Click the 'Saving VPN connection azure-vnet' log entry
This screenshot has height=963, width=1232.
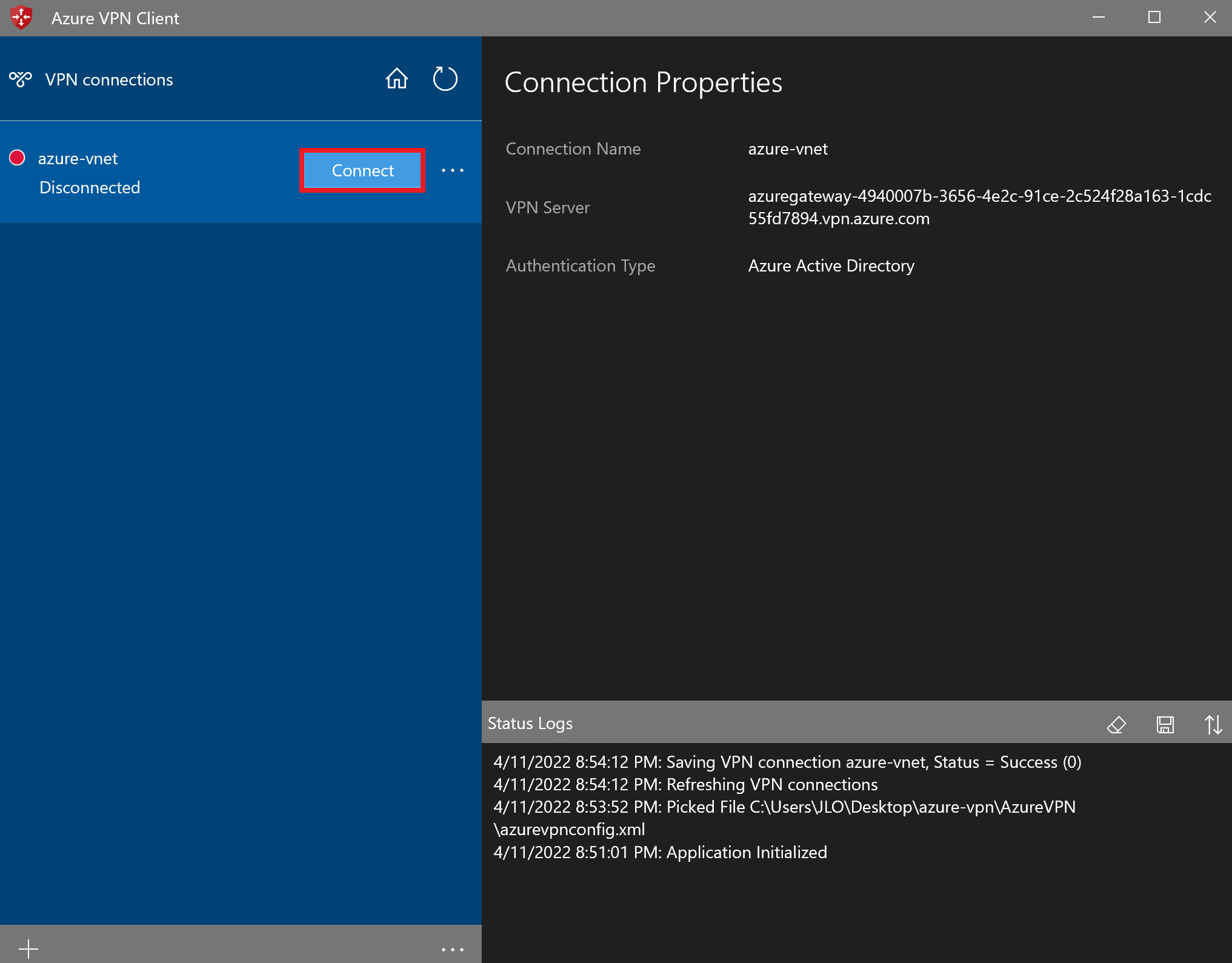(788, 762)
